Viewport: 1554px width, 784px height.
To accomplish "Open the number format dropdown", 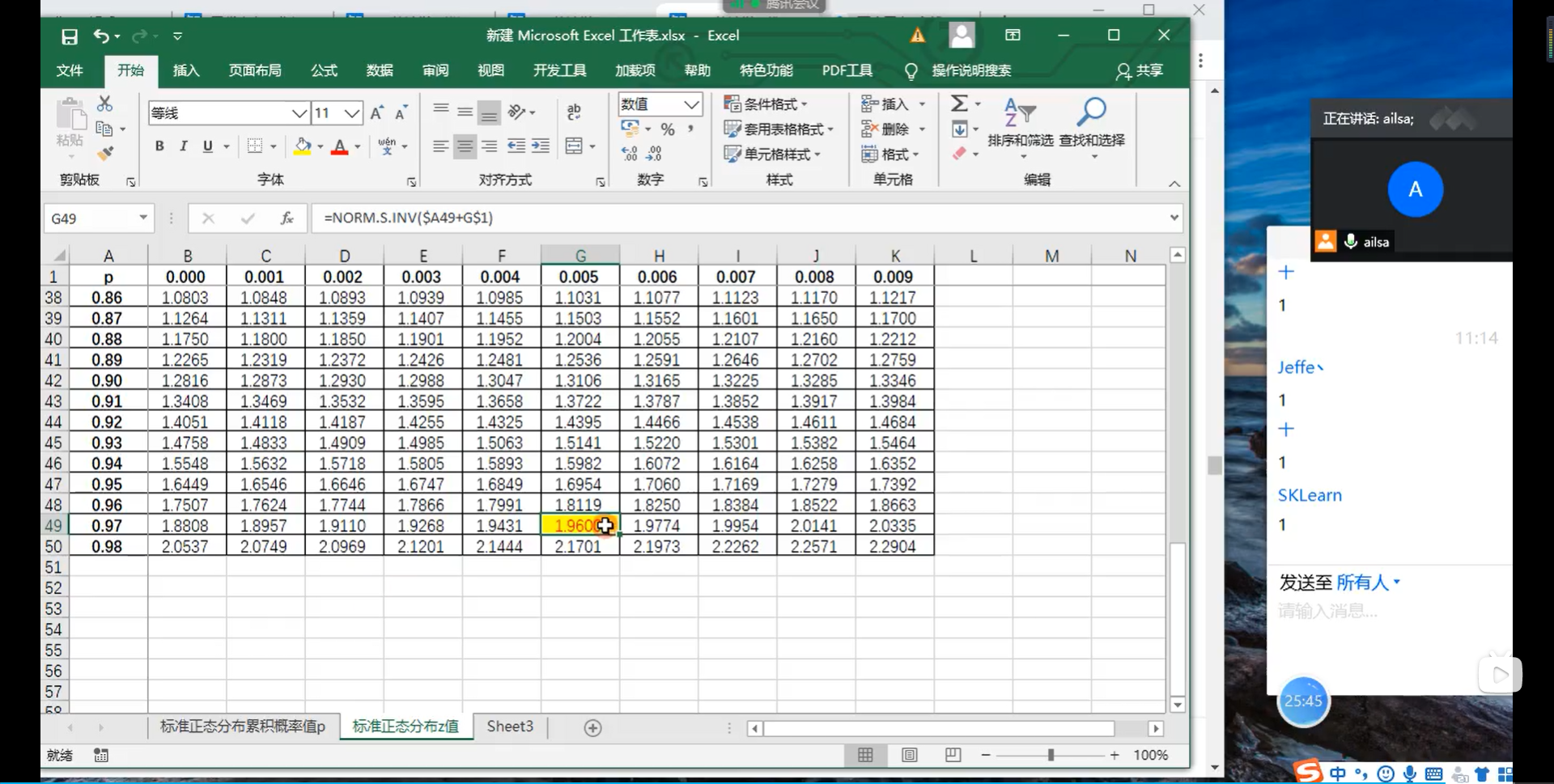I will coord(691,104).
